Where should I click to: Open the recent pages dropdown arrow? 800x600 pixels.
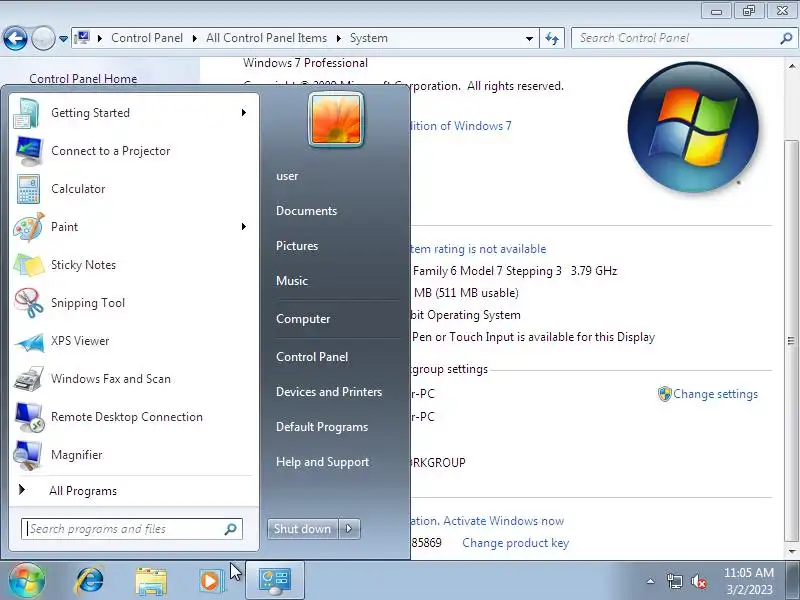tap(63, 39)
